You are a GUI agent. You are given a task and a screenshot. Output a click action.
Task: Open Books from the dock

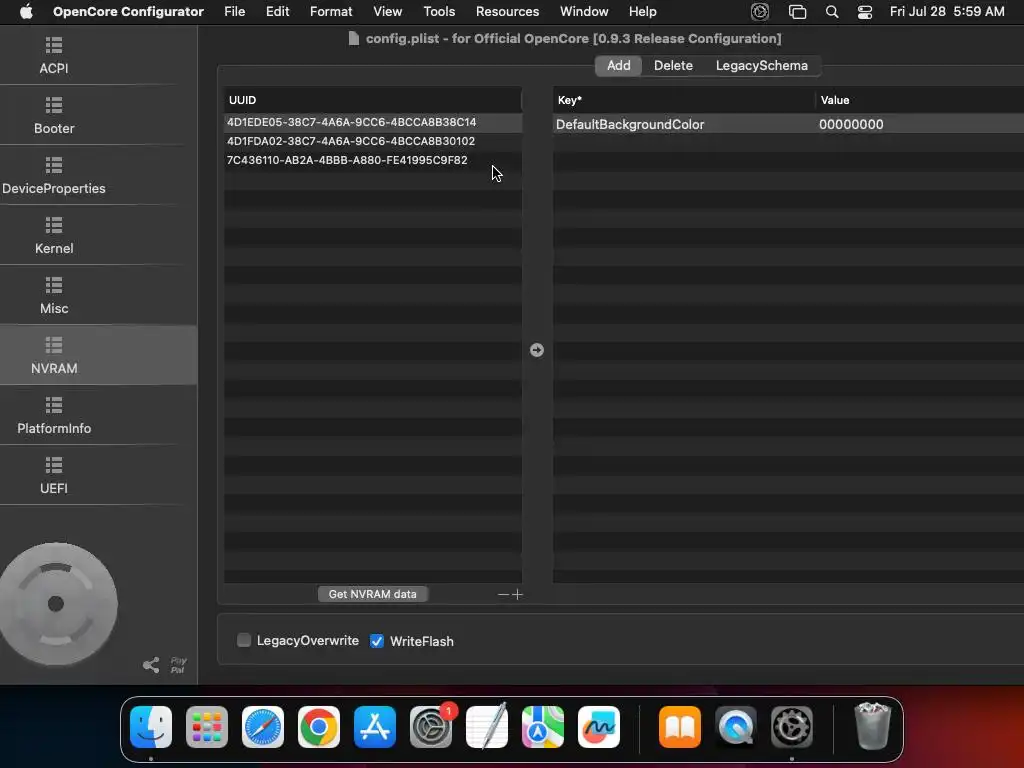(x=680, y=727)
